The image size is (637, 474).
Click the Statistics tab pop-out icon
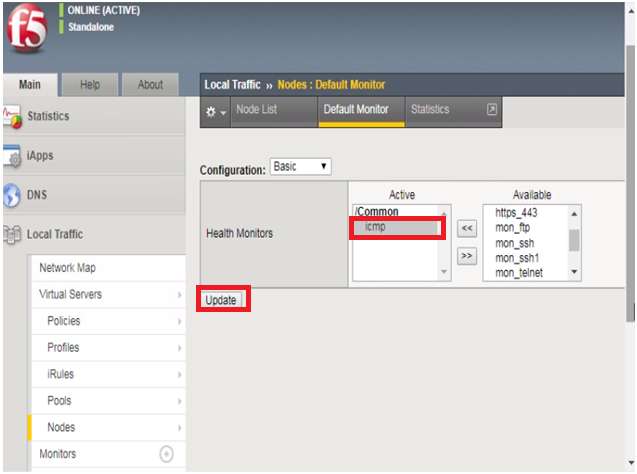[491, 110]
